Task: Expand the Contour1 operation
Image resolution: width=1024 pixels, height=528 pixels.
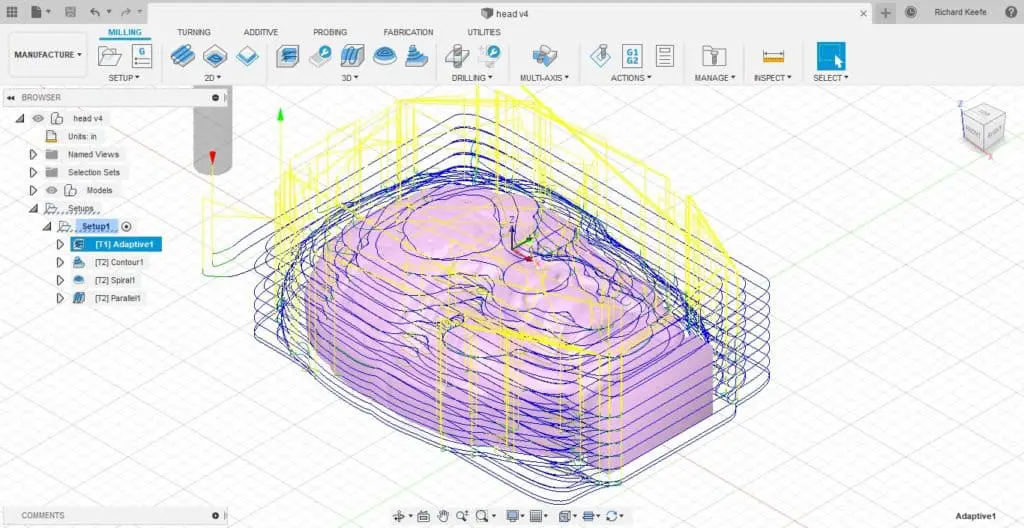Action: (x=60, y=262)
